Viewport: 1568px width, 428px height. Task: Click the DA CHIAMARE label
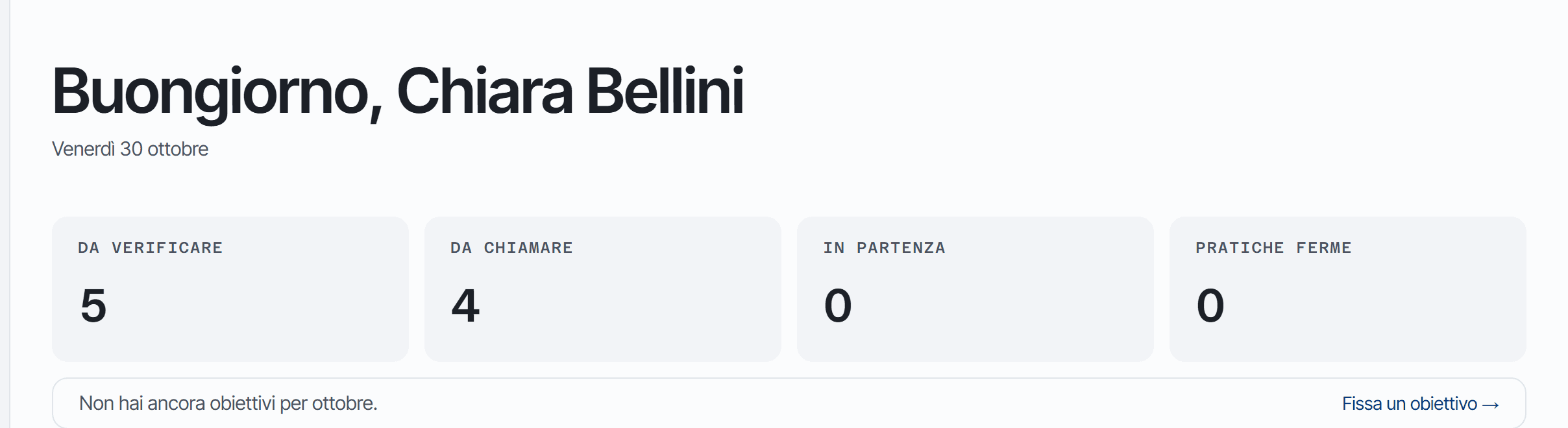[511, 248]
